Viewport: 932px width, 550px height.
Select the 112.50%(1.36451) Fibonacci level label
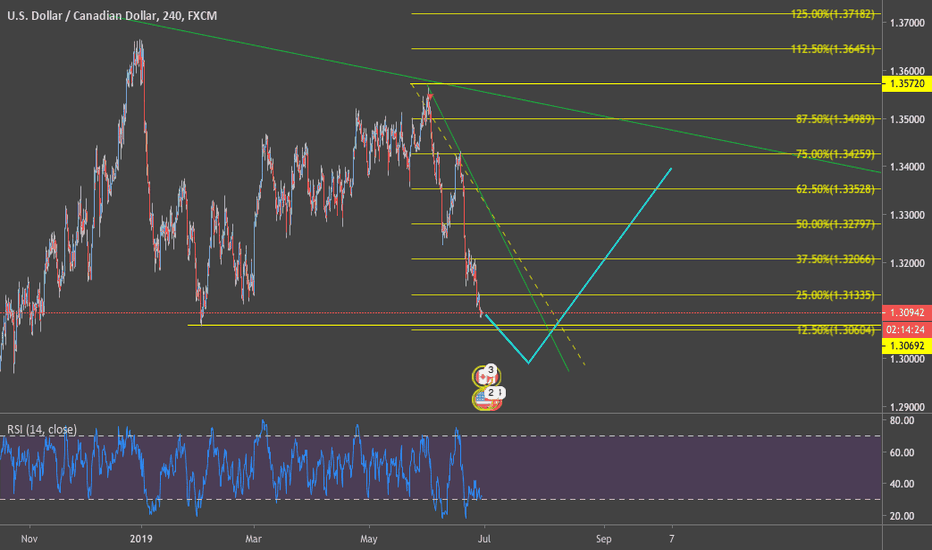(x=832, y=49)
